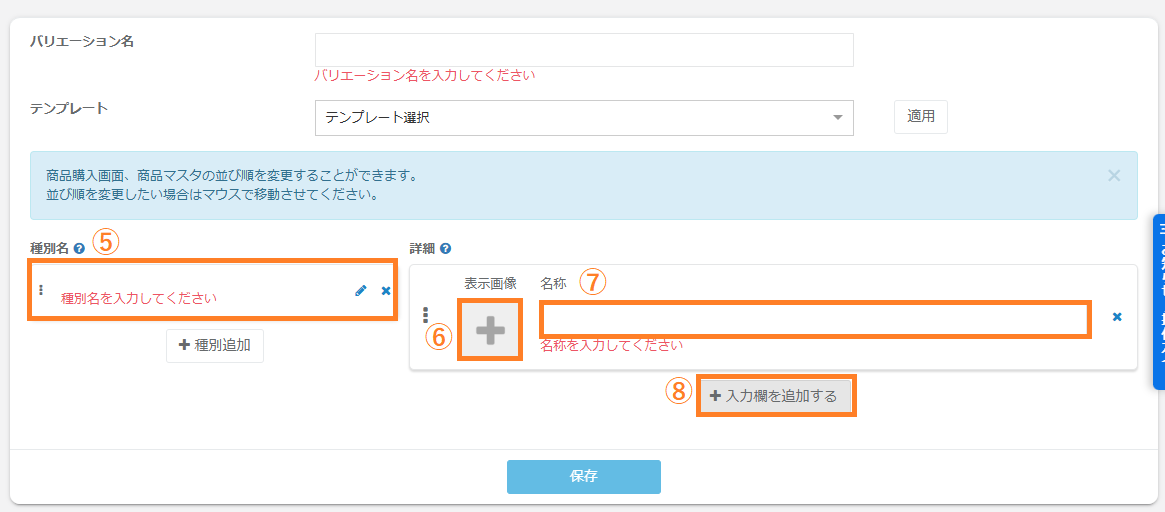The image size is (1165, 512).
Task: Click the 詳細 row drag handle dots
Action: [426, 316]
